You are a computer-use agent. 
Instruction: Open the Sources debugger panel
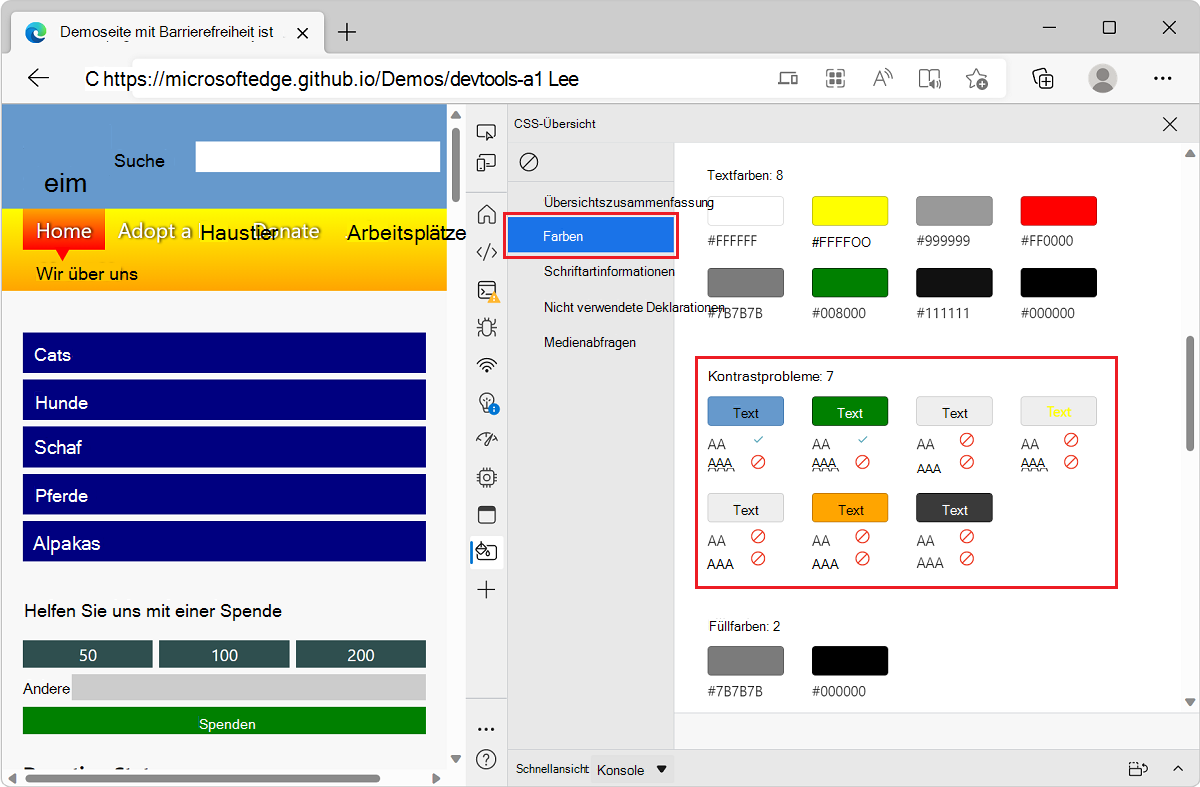coord(486,327)
